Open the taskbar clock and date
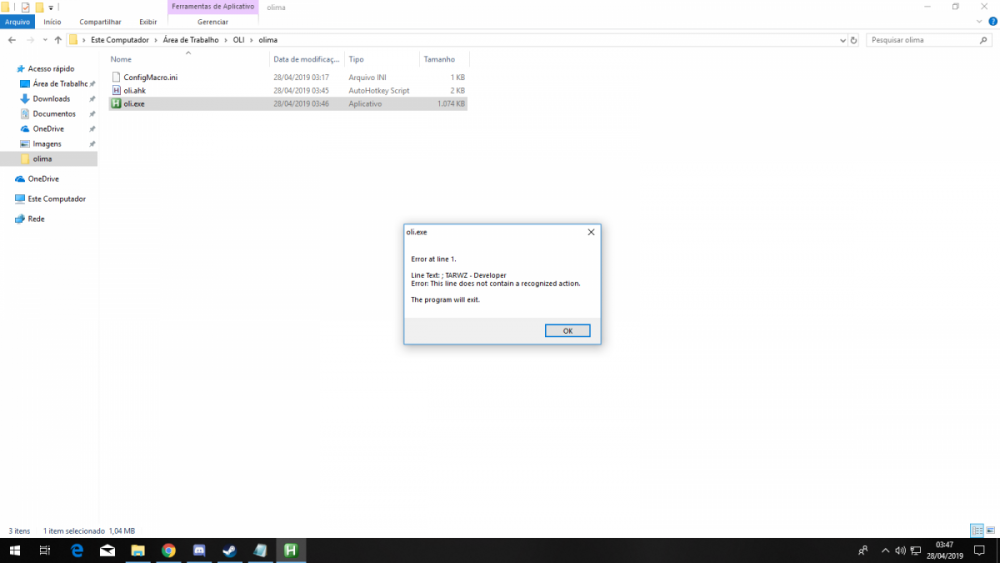1000x563 pixels. 945,550
